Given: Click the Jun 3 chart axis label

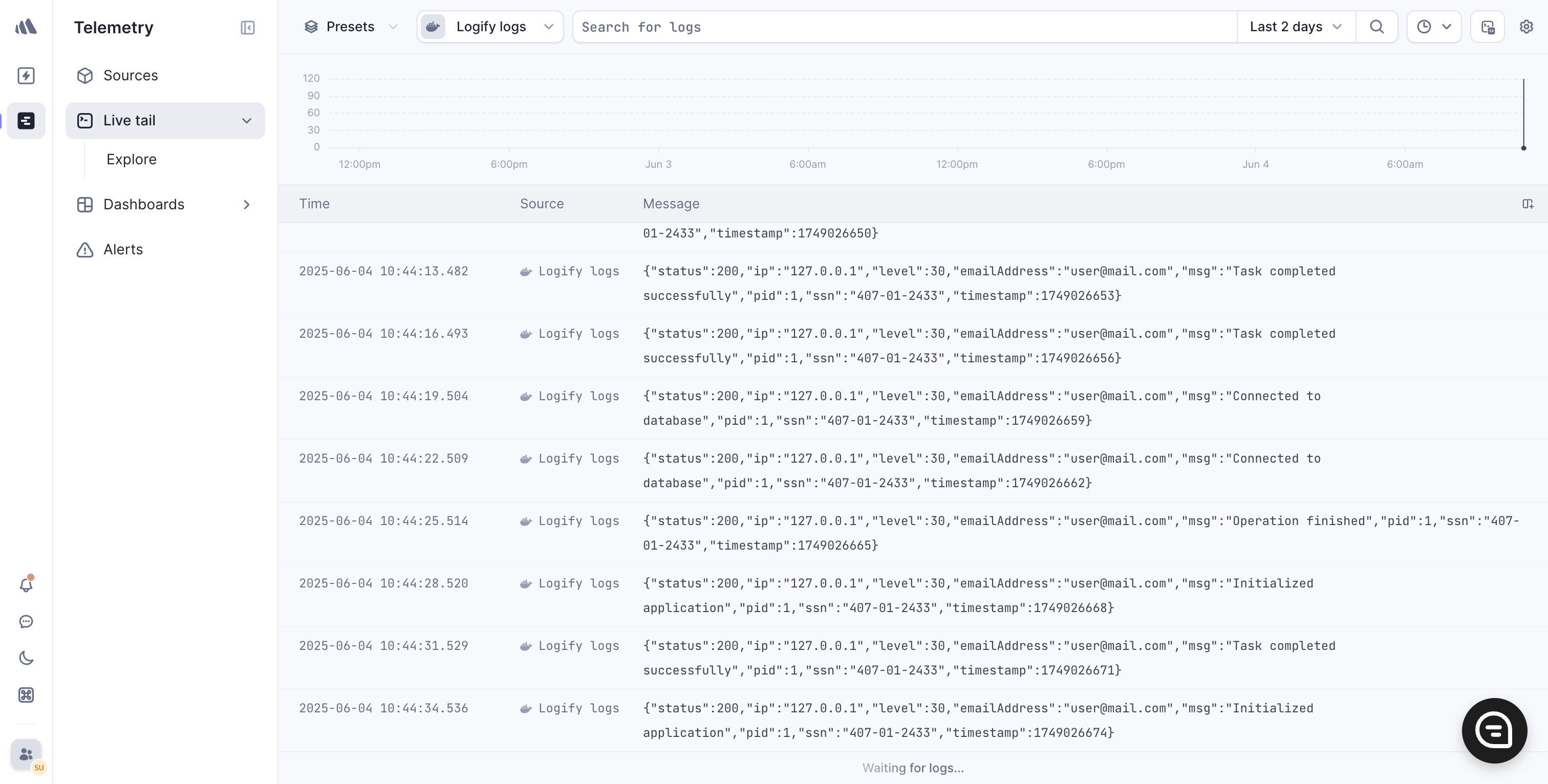Looking at the screenshot, I should (x=658, y=165).
